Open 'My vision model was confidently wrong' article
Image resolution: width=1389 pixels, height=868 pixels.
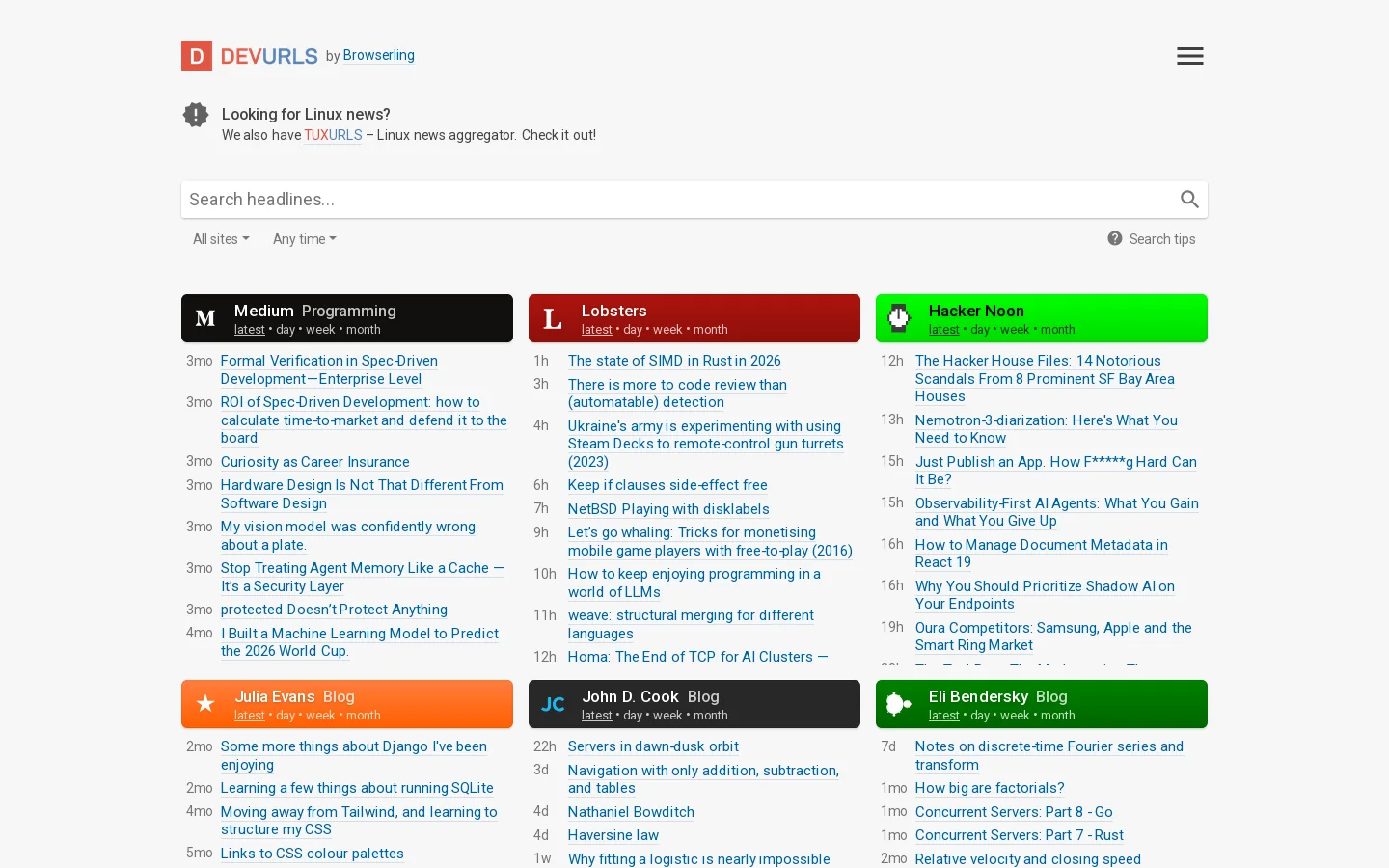[348, 535]
